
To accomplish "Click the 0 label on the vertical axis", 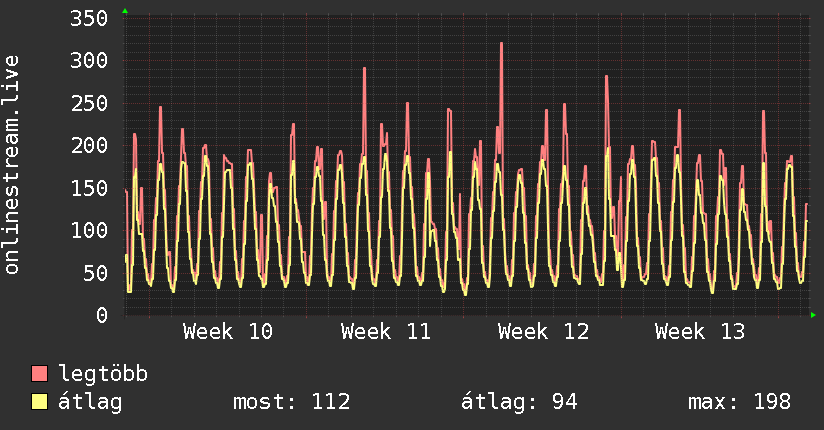I will 102,315.
